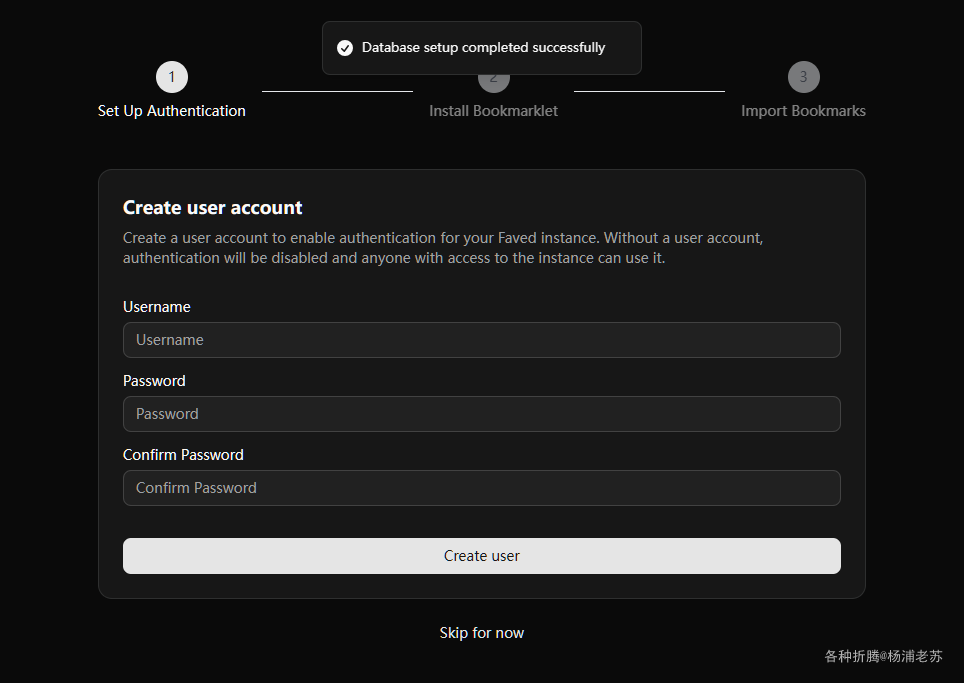Screen dimensions: 964x683
Task: Click the step 3 circle indicator
Action: [x=803, y=77]
